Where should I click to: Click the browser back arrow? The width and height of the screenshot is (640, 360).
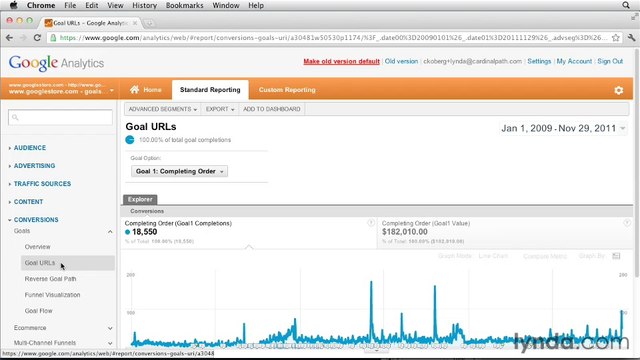tap(9, 38)
